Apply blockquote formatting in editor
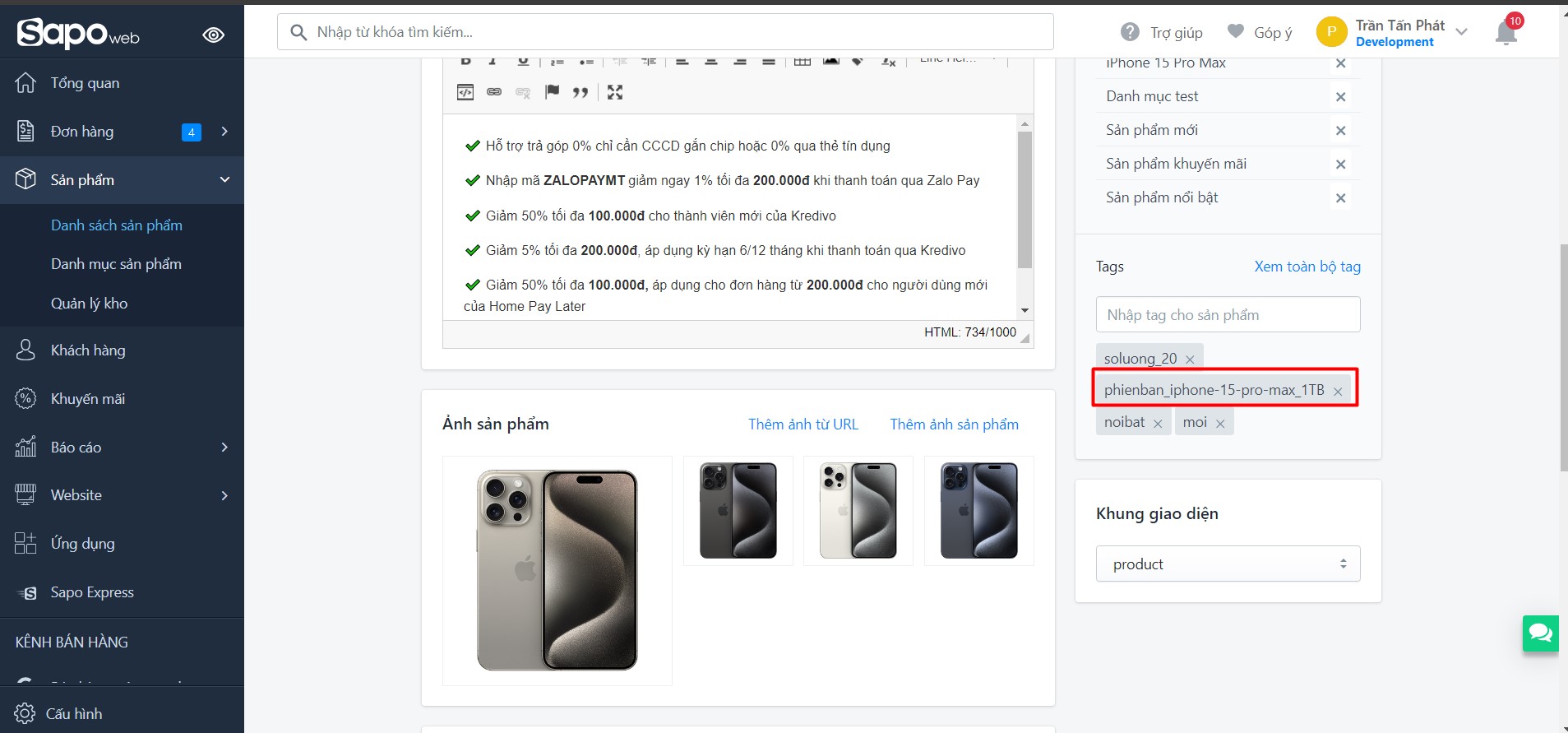The image size is (1568, 733). click(x=580, y=92)
